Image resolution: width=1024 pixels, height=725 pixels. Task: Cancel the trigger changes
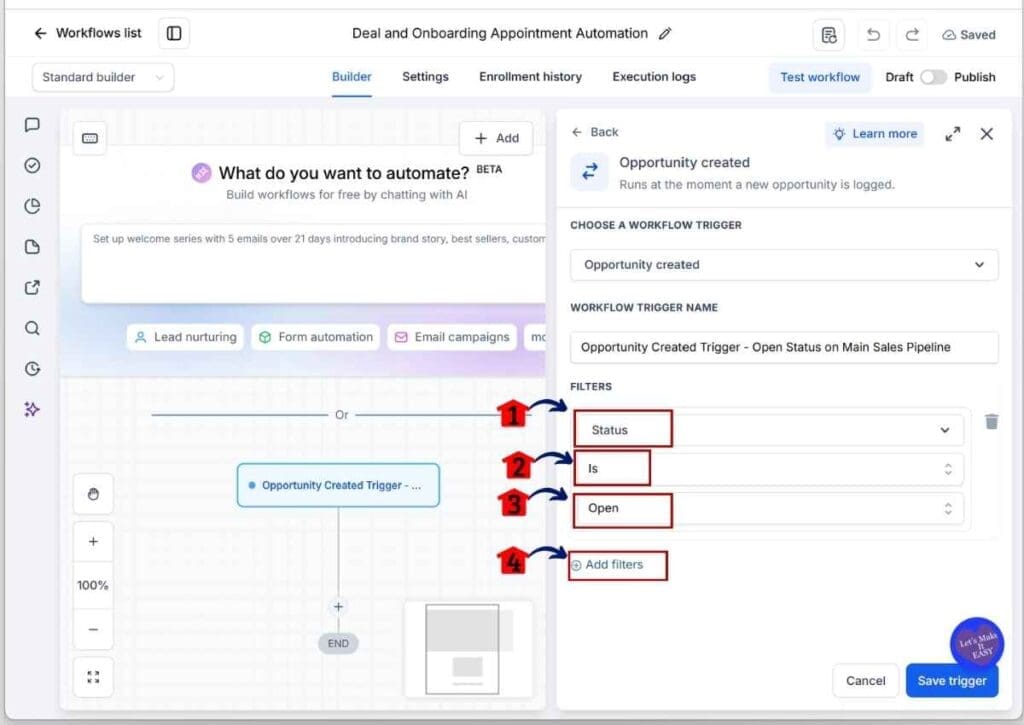tap(865, 681)
